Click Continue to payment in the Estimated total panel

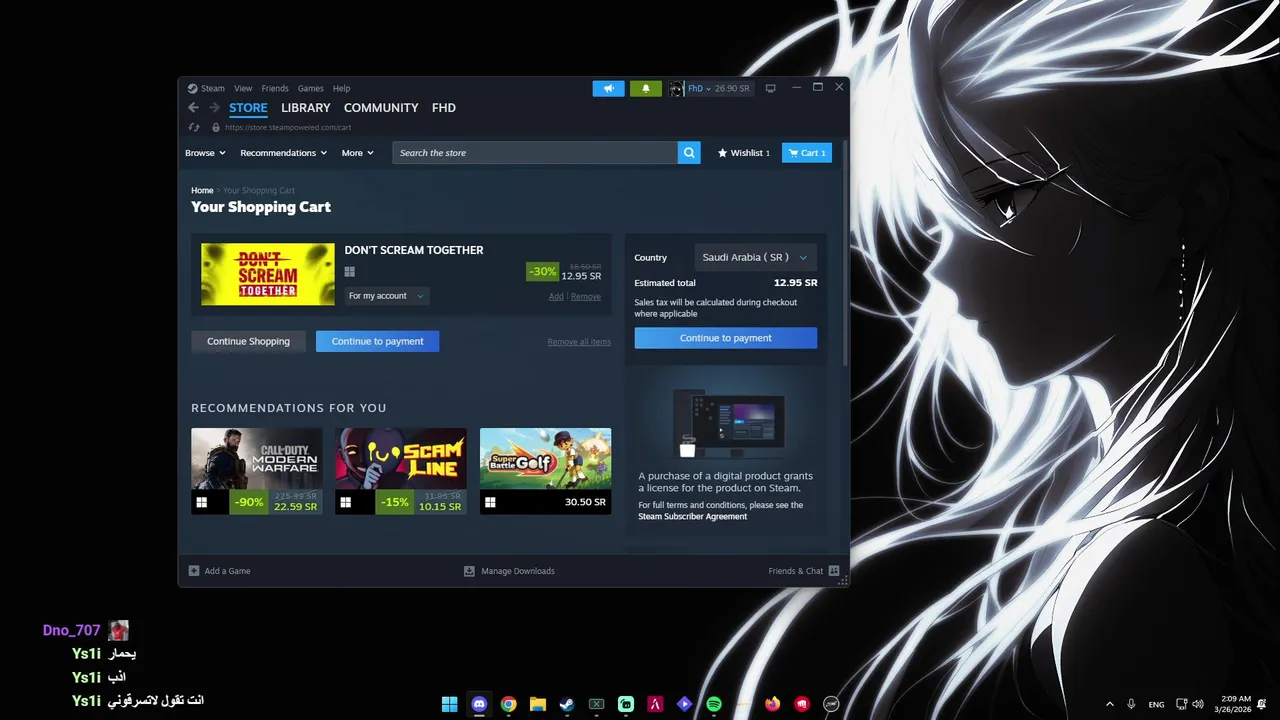click(x=725, y=338)
